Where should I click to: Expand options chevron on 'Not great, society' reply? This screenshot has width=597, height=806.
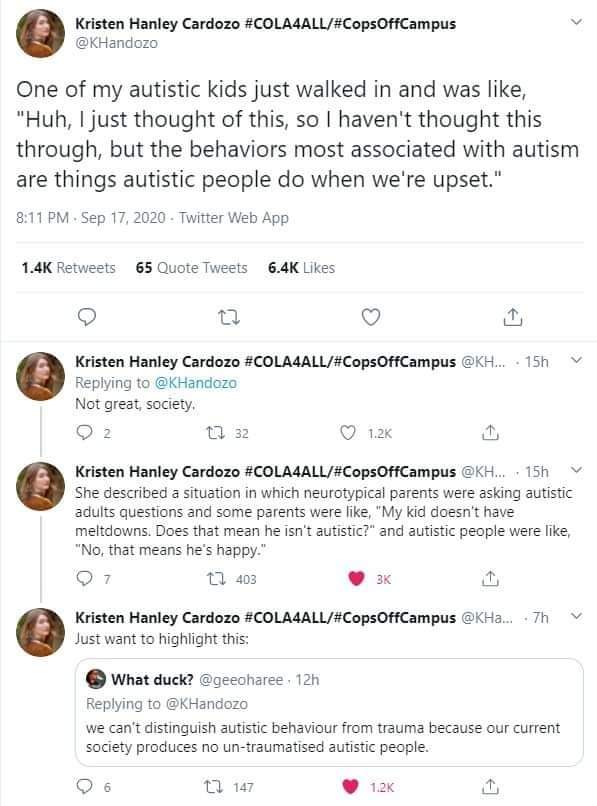pyautogui.click(x=577, y=360)
